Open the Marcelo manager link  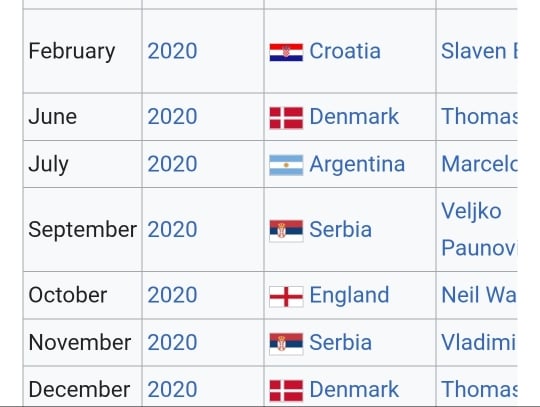click(x=479, y=164)
